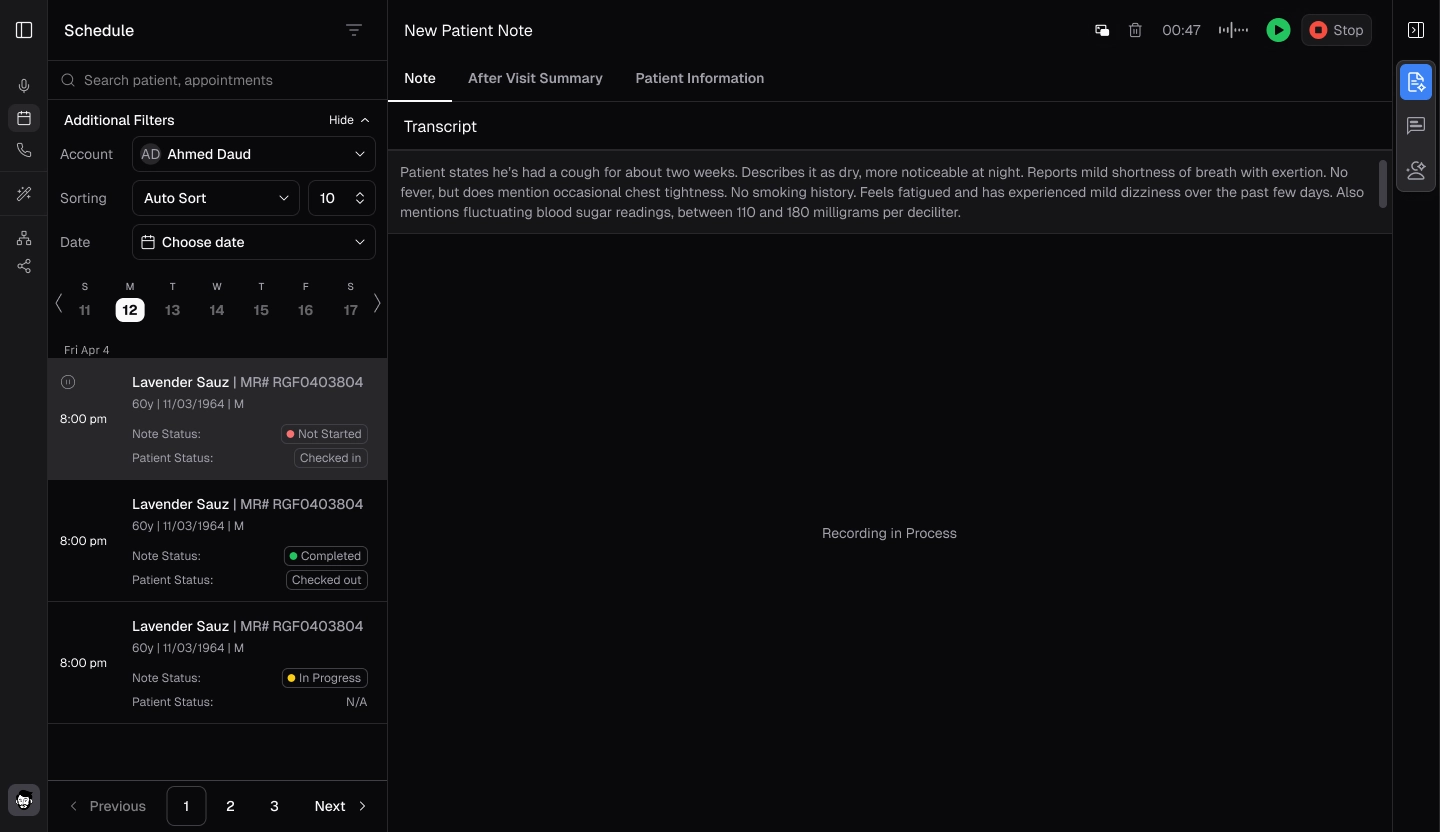Viewport: 1440px width, 832px height.
Task: Go to Next page of schedule
Action: point(341,806)
